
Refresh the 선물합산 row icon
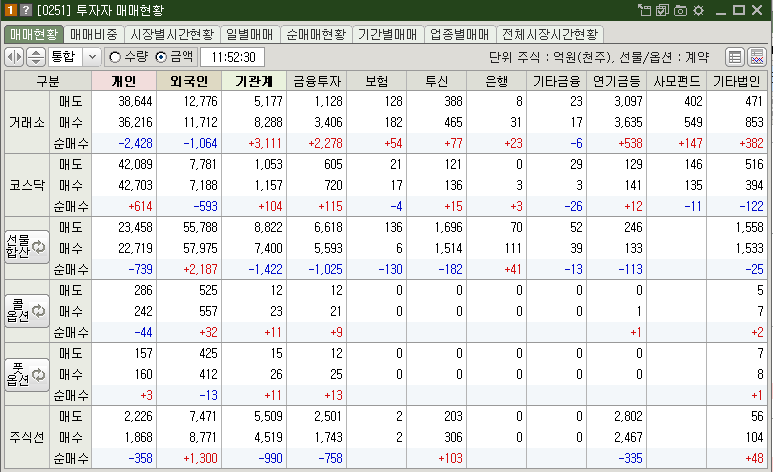pos(38,247)
